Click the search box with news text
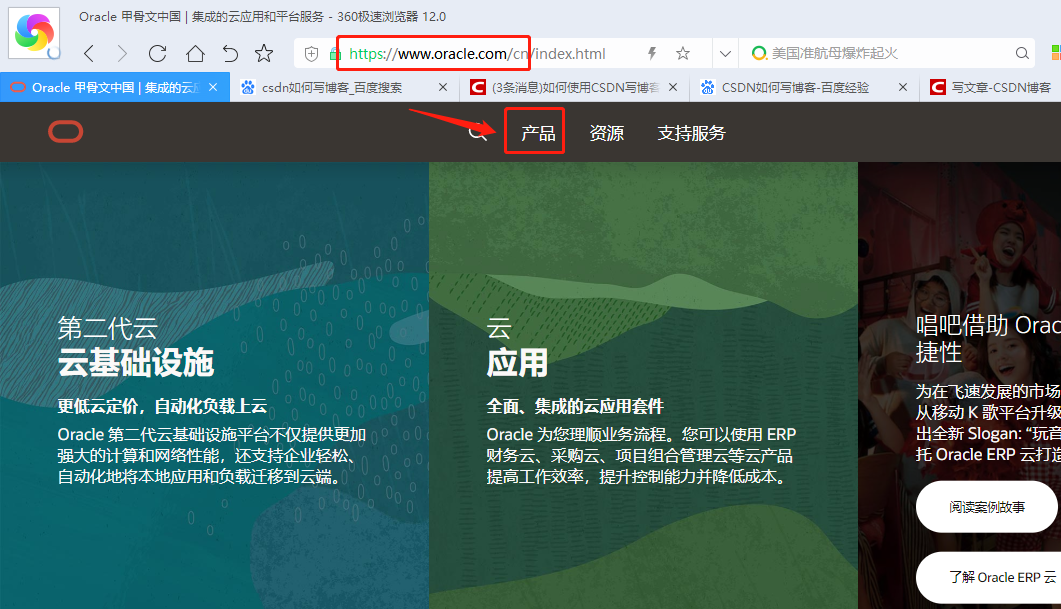Image resolution: width=1061 pixels, height=609 pixels. (x=886, y=53)
